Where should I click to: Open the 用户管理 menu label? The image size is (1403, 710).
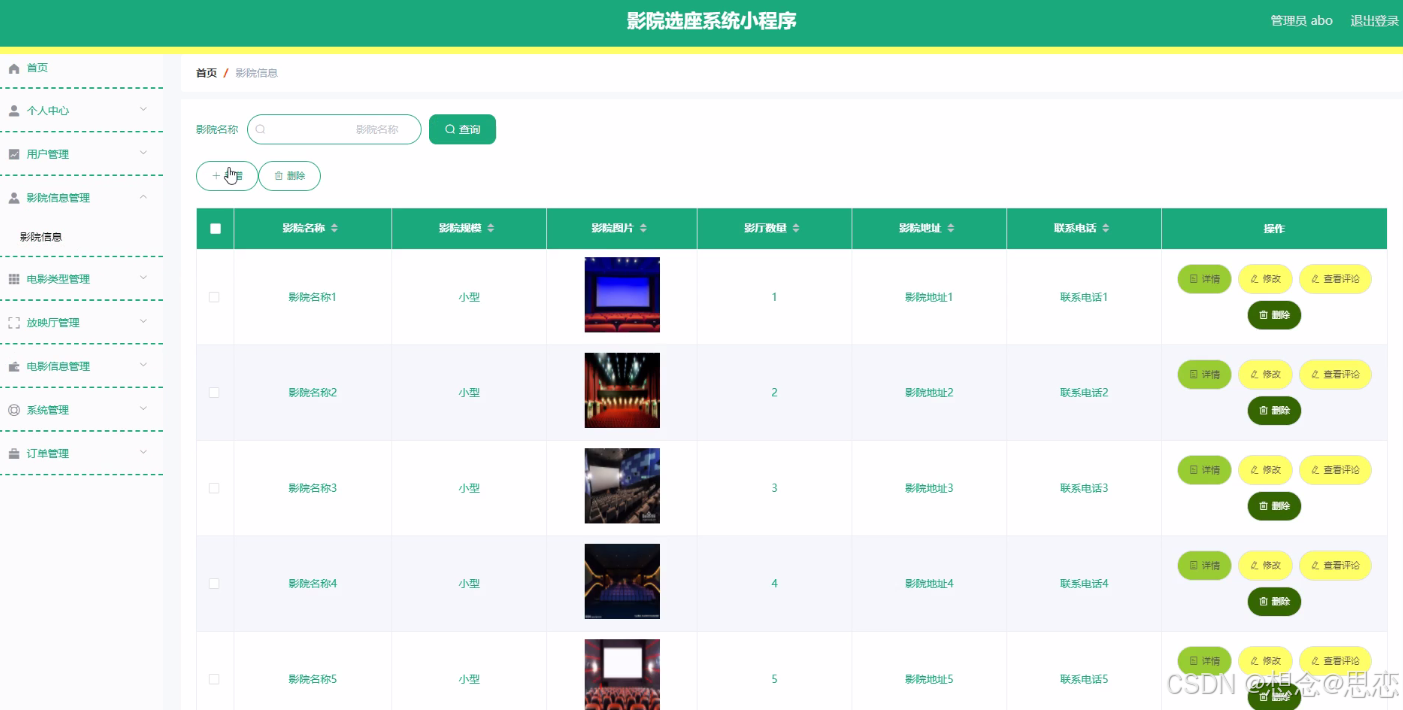point(48,154)
